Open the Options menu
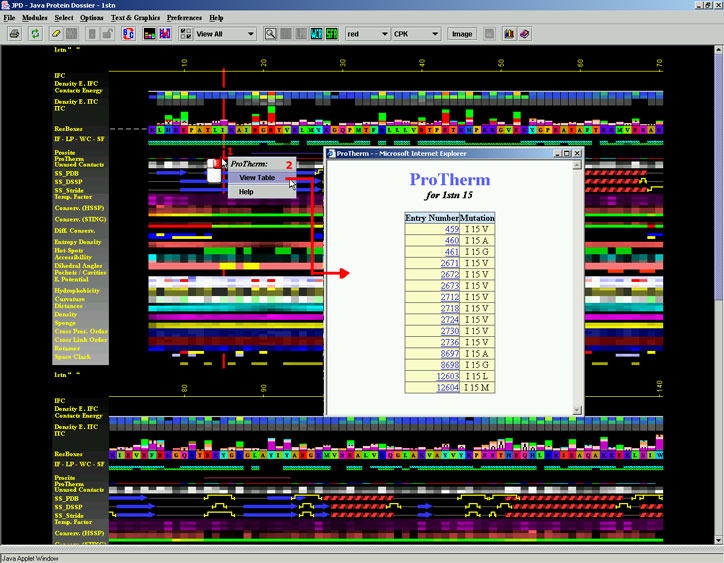 click(91, 18)
